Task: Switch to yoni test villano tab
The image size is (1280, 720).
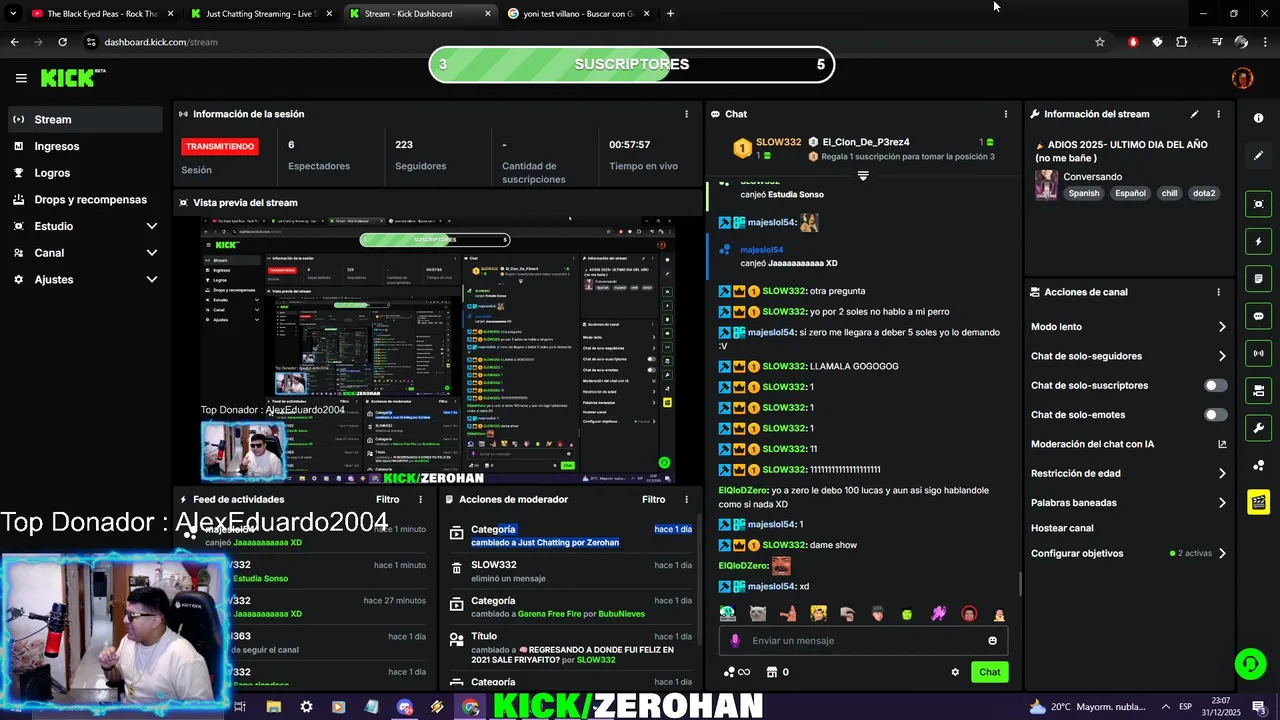Action: point(578,14)
